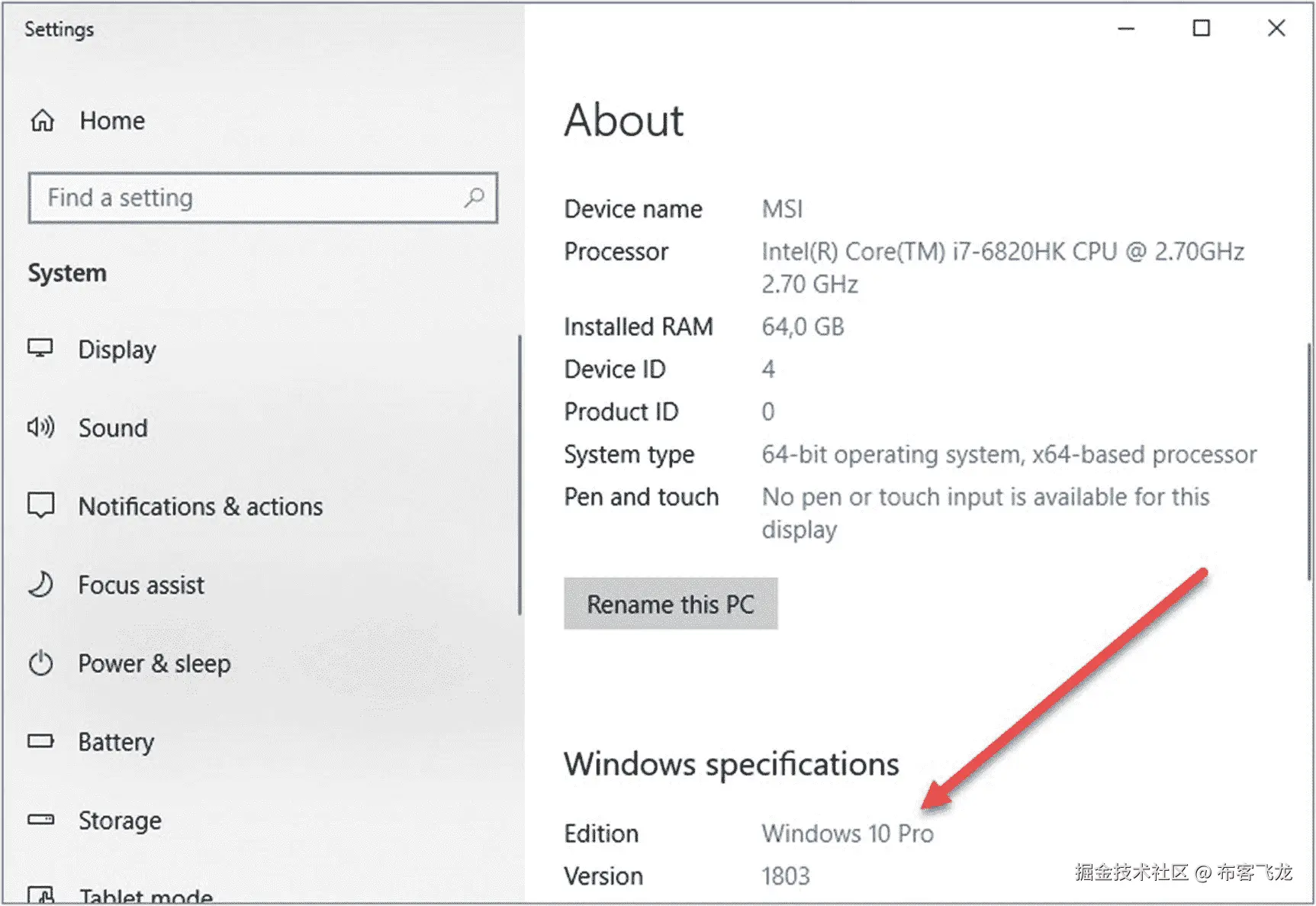The width and height of the screenshot is (1316, 906).
Task: Go to Storage settings
Action: [x=120, y=821]
